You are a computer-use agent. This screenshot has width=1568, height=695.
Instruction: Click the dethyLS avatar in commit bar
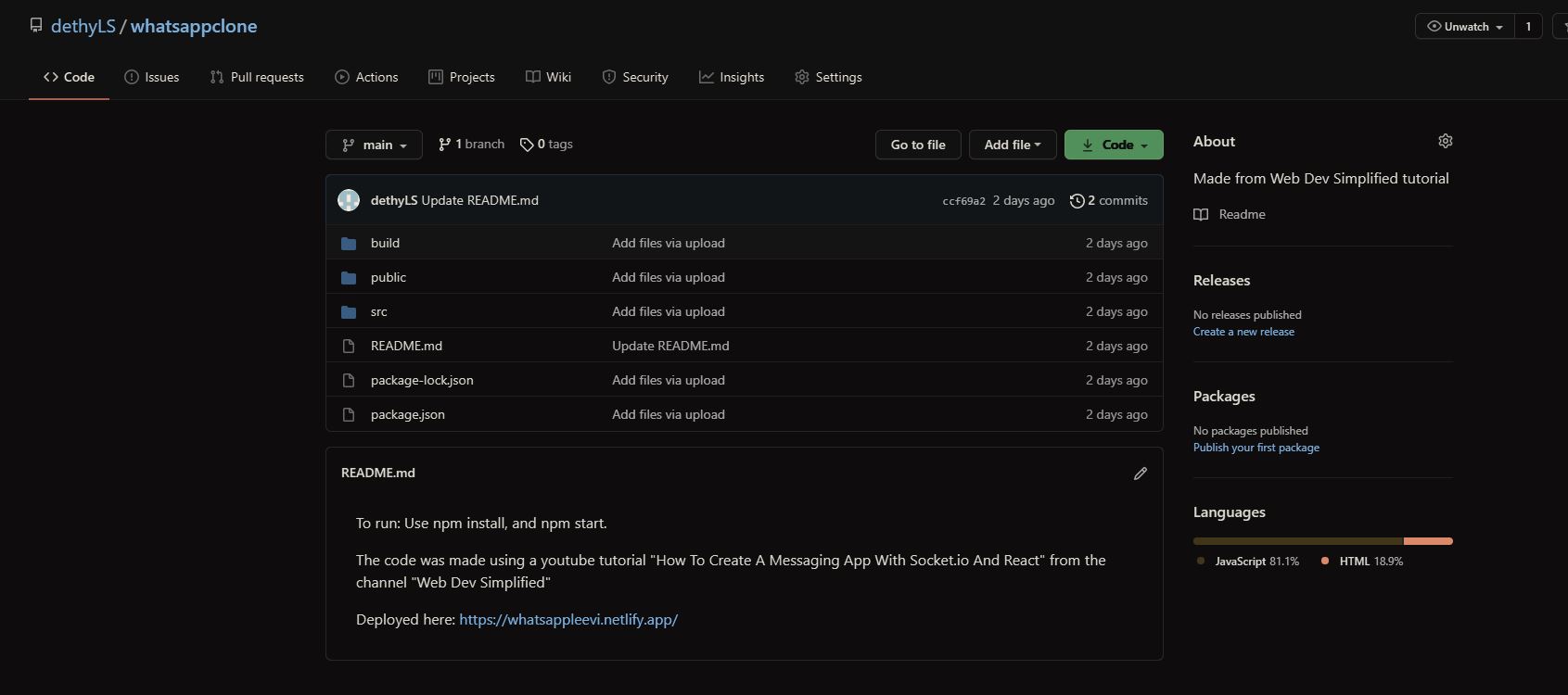[x=349, y=200]
